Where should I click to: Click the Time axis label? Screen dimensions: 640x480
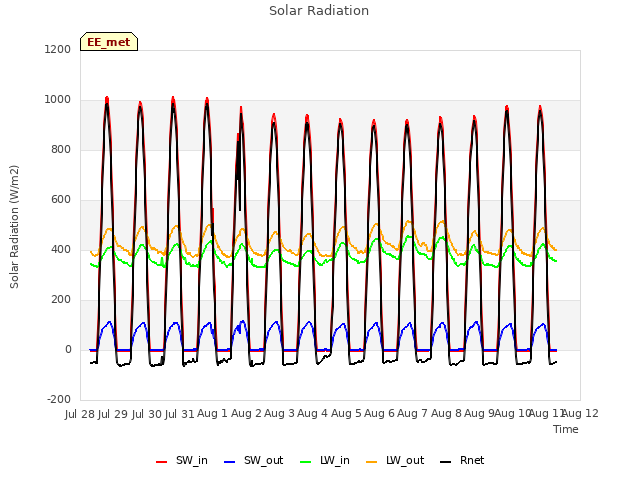(x=566, y=429)
